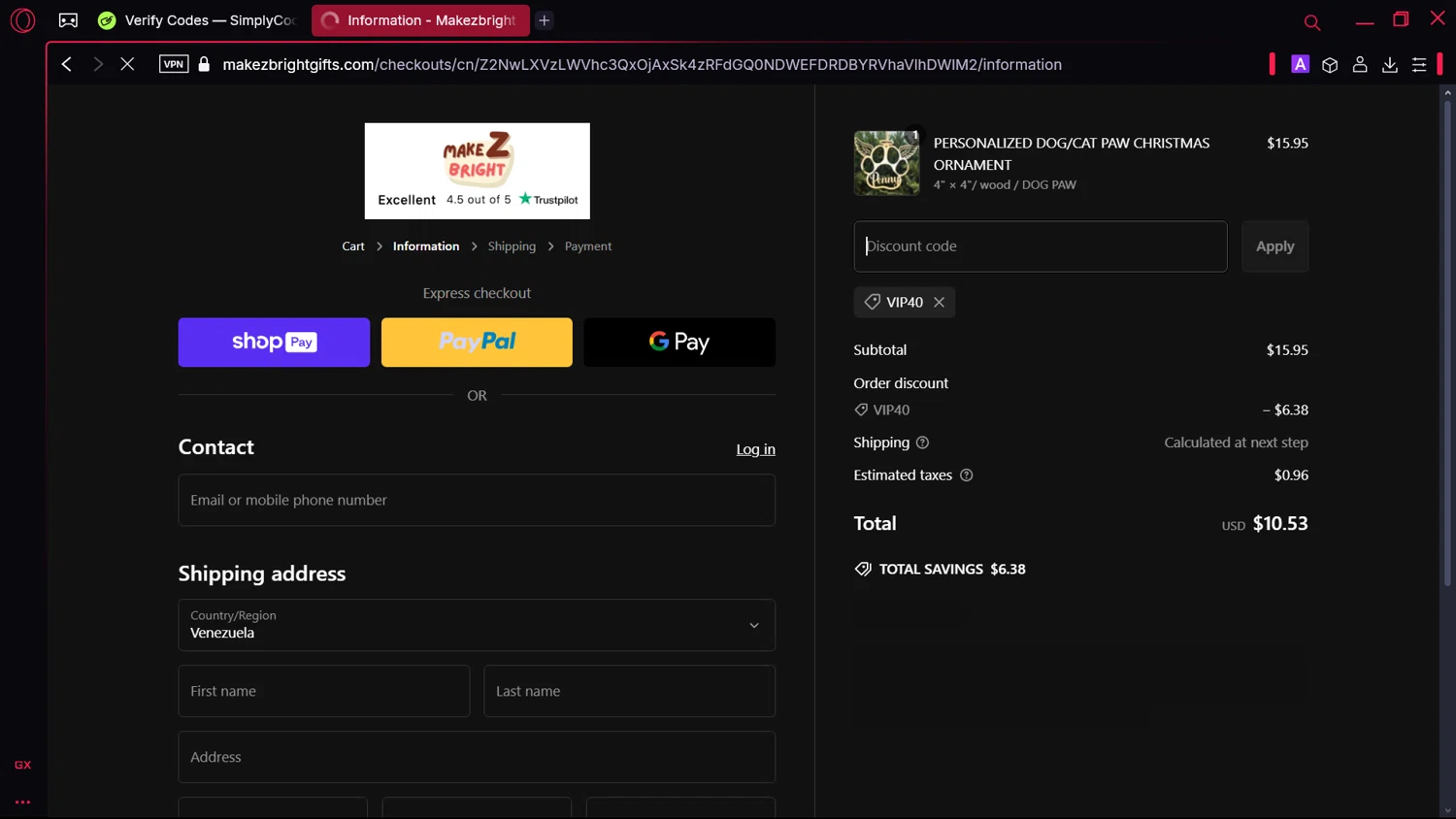The width and height of the screenshot is (1456, 819).
Task: Click the $0.96 estimated tax amount
Action: (1291, 475)
